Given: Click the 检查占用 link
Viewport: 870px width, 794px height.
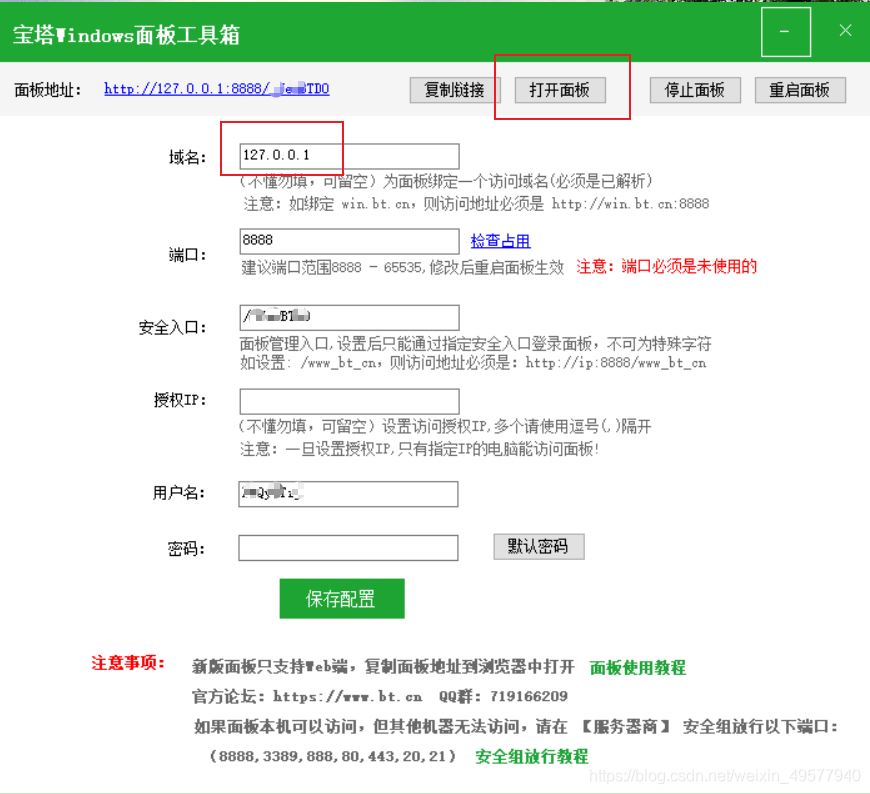Looking at the screenshot, I should coord(500,241).
